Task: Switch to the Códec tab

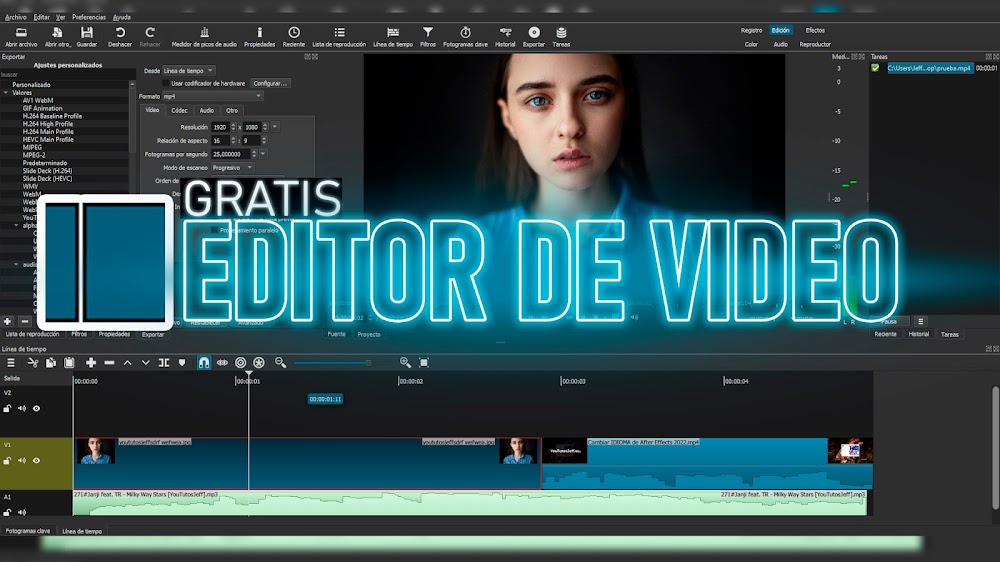Action: (179, 110)
